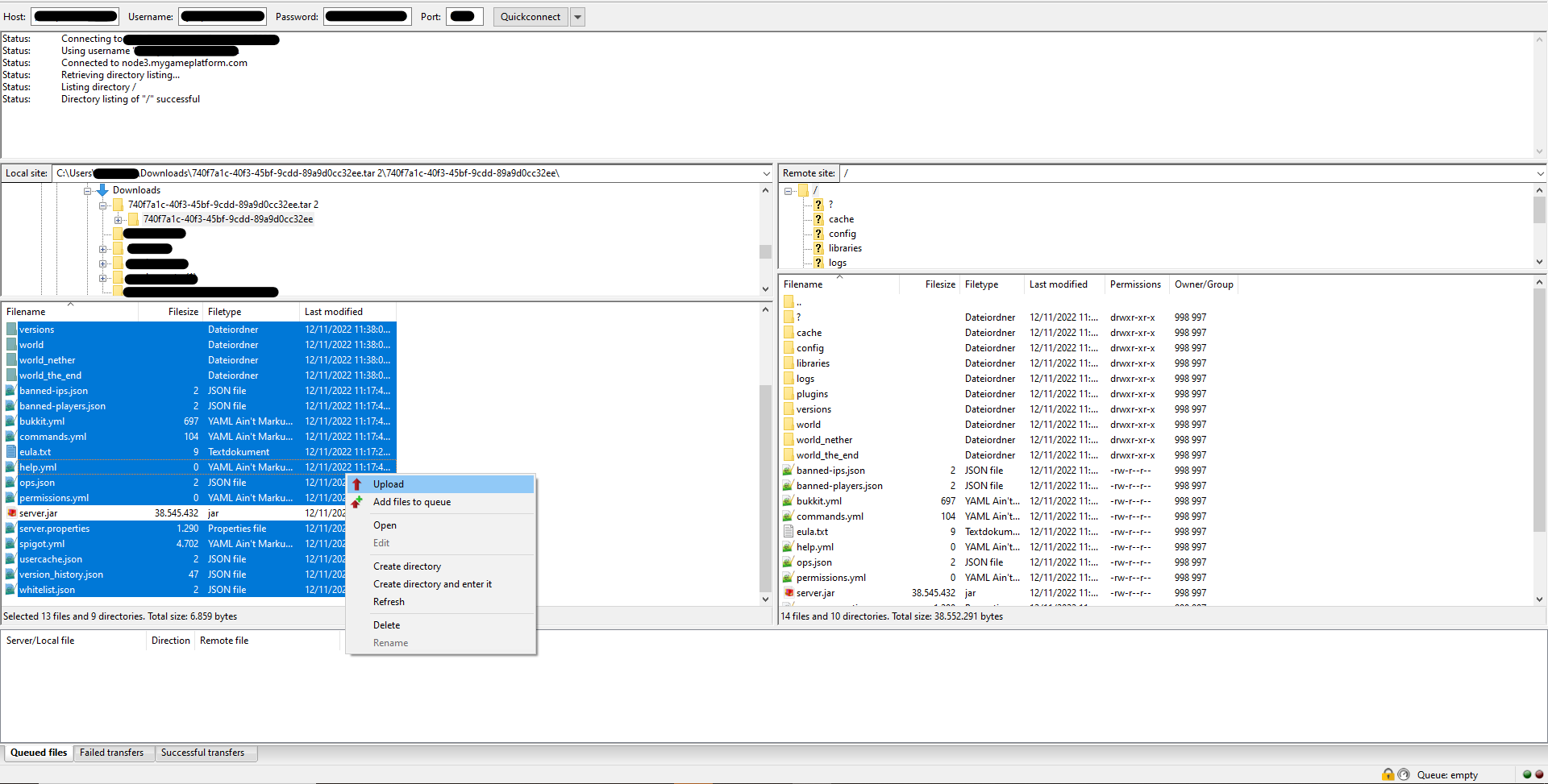
Task: Sort local files by Filename header
Action: pos(70,312)
